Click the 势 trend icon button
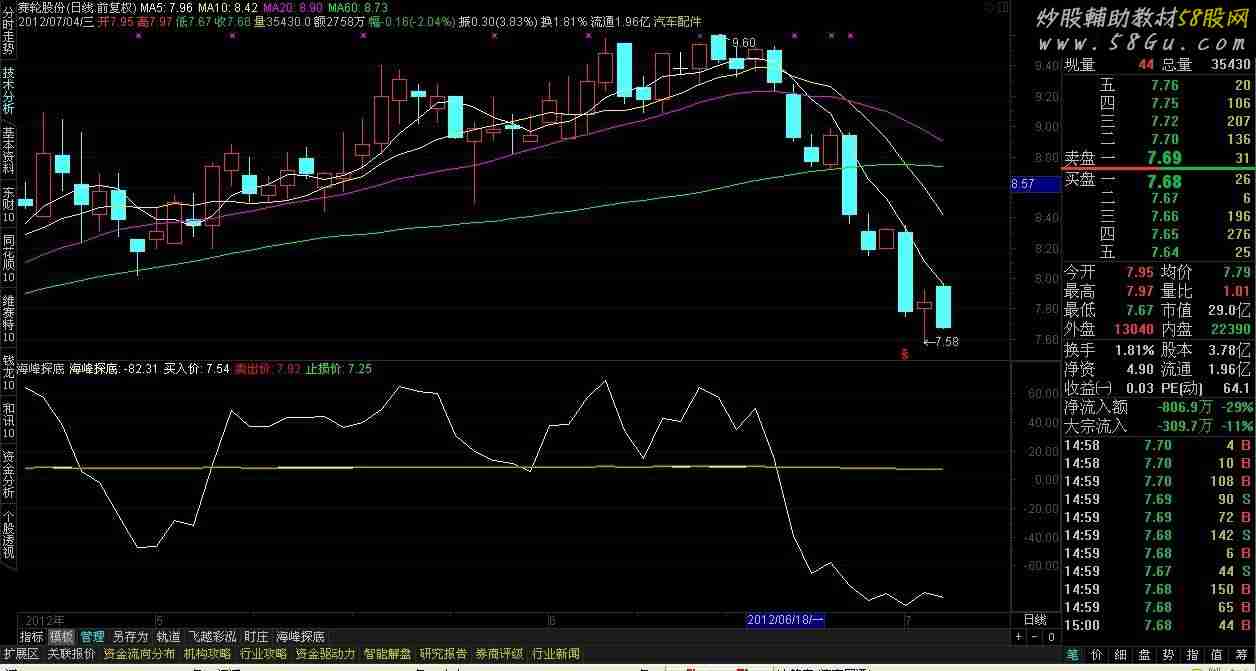This screenshot has width=1256, height=671. 1167,654
